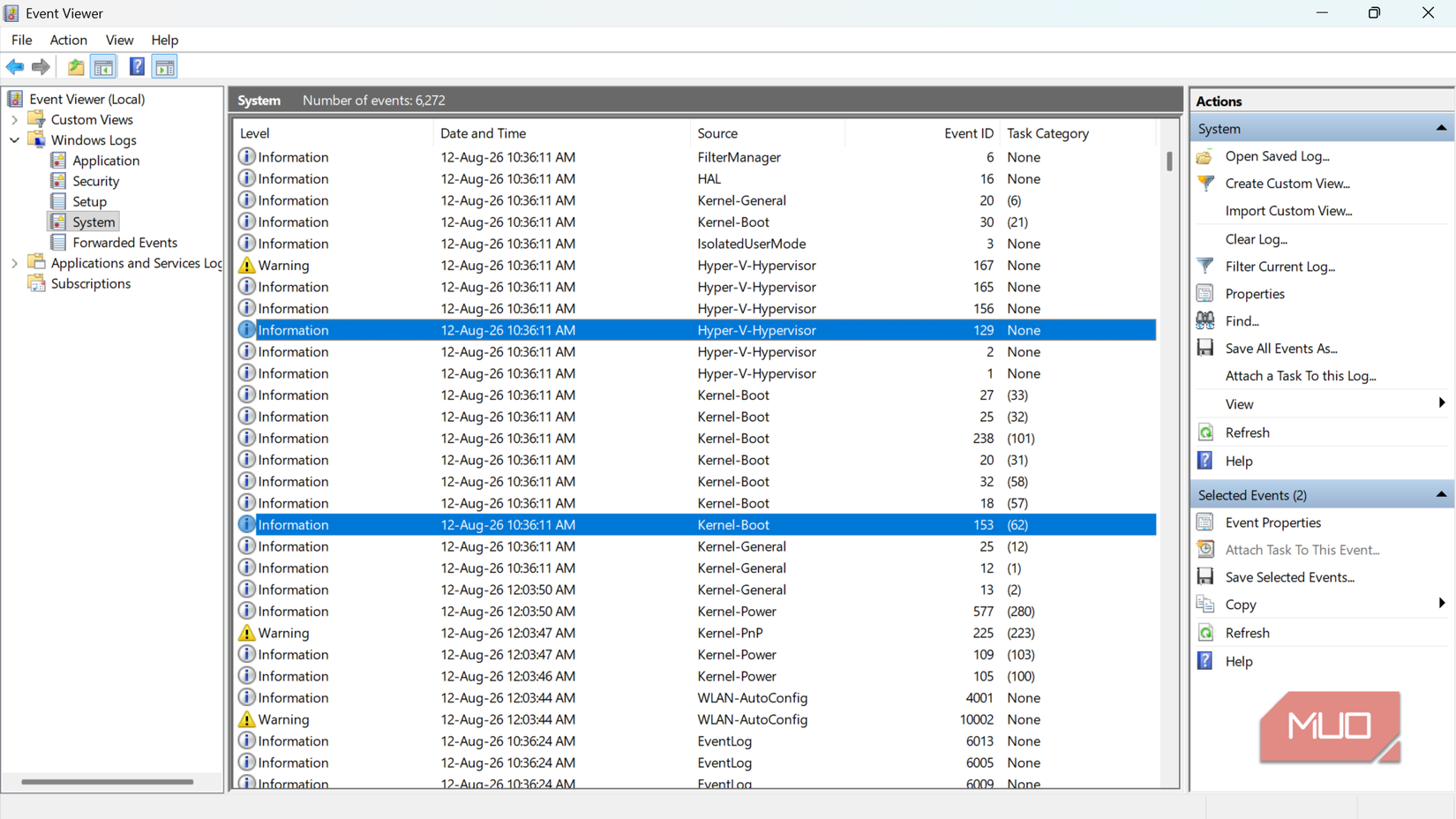Collapse the Windows Logs tree node
Image resolution: width=1456 pixels, height=819 pixels.
click(x=14, y=140)
